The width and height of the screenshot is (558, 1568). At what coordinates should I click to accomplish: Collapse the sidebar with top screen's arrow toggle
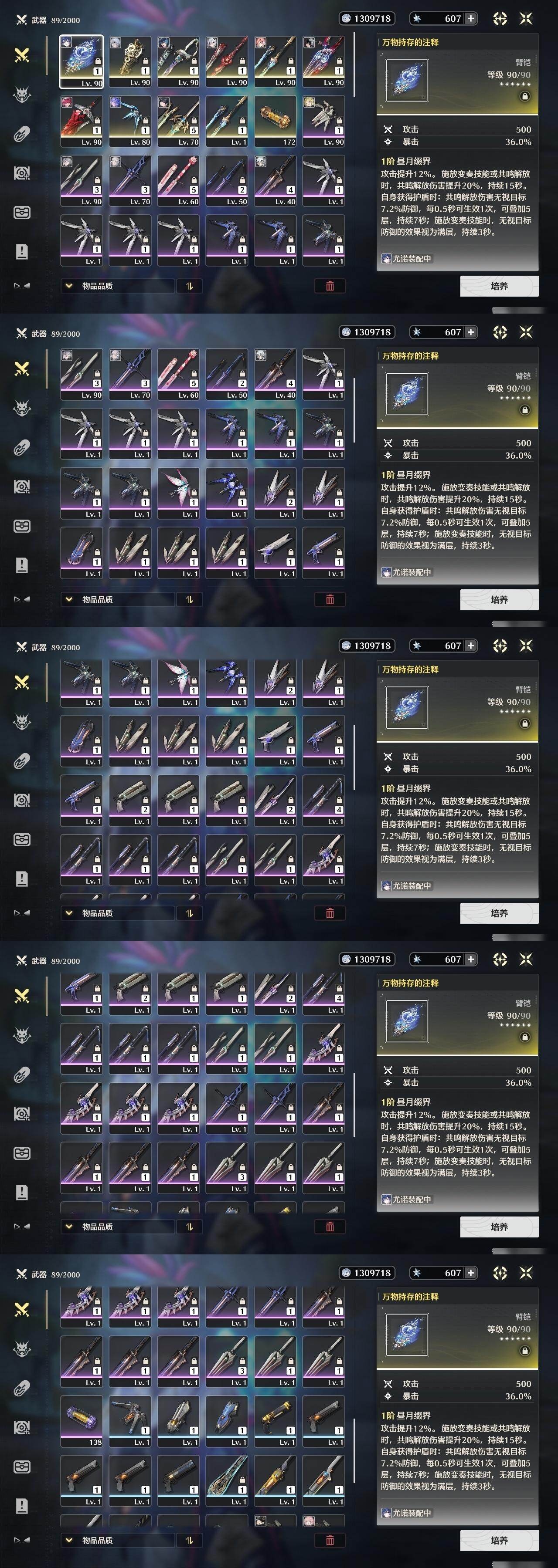click(x=22, y=285)
